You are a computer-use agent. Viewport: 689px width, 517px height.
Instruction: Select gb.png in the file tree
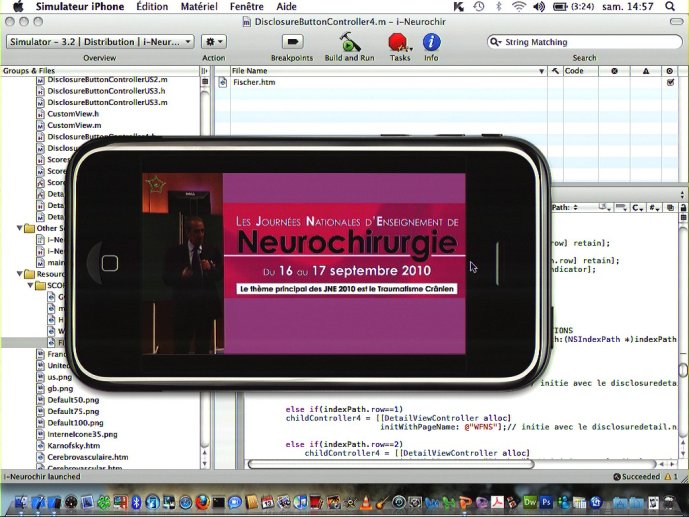(60, 388)
